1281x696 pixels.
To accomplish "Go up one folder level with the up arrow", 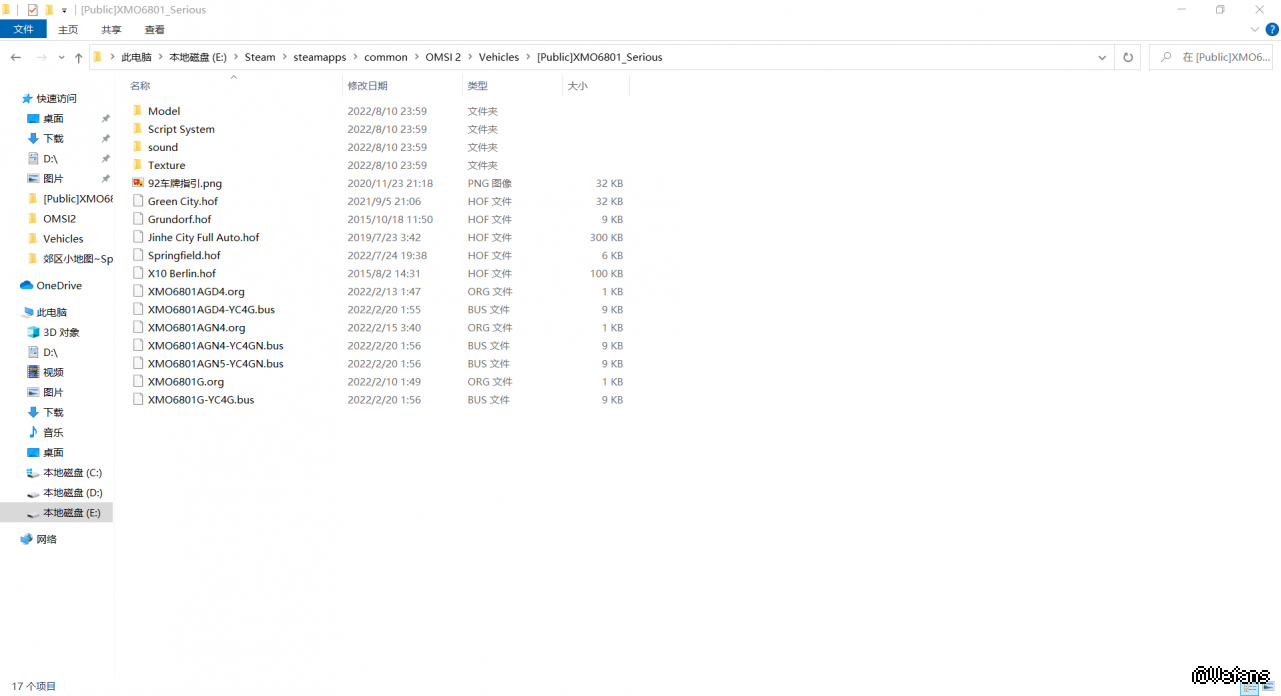I will [x=79, y=58].
